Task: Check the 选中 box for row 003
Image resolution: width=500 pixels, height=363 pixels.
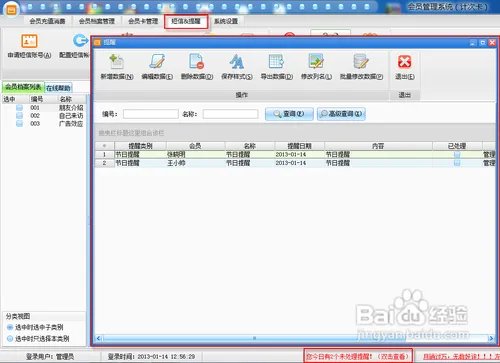Action: [19, 123]
